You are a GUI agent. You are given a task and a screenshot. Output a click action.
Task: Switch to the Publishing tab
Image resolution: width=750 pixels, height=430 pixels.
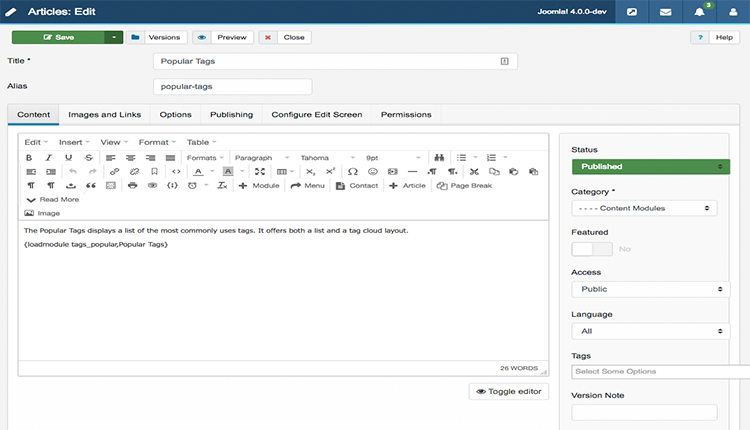click(x=231, y=115)
